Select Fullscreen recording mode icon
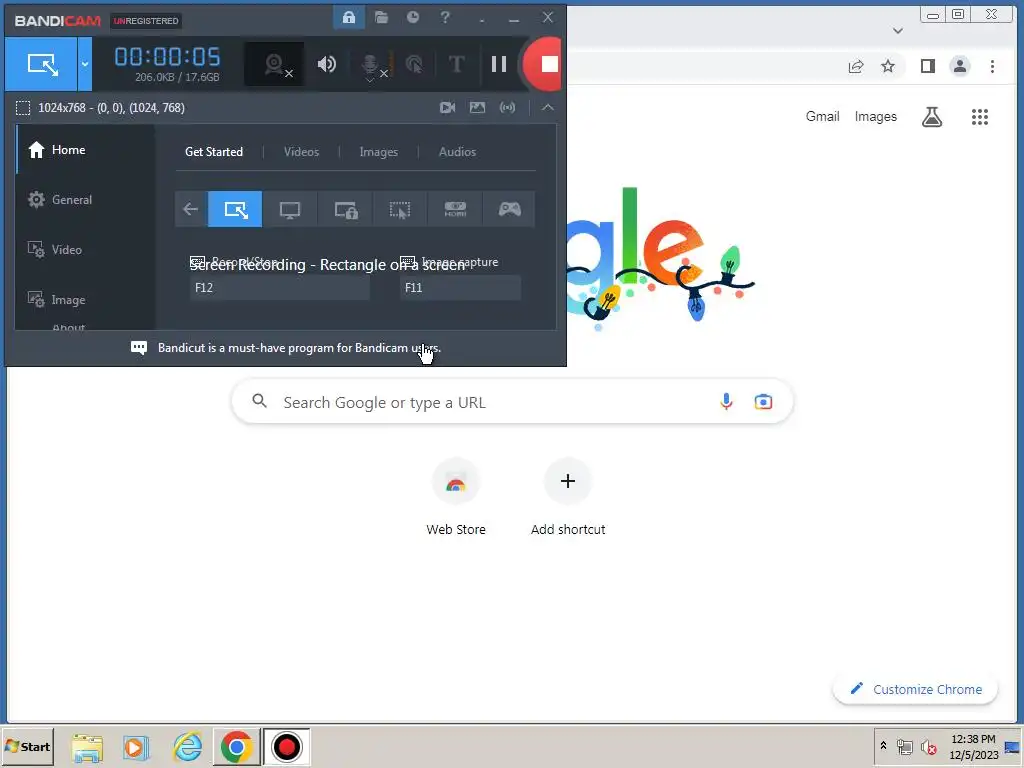 click(x=290, y=209)
